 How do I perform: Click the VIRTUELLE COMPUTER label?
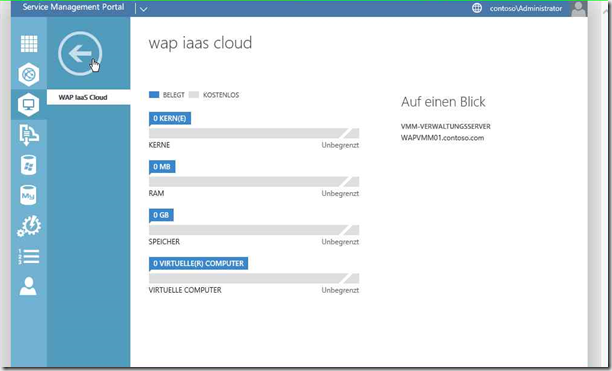pos(185,290)
